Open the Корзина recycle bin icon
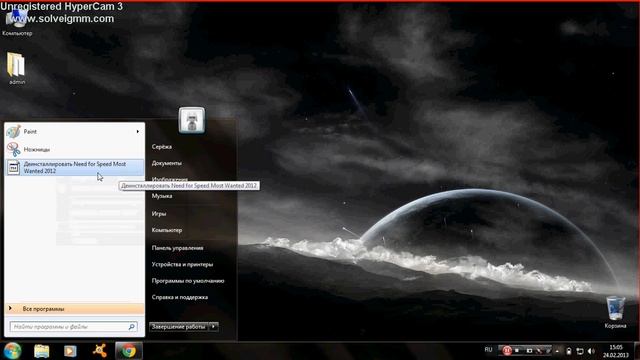Screen dimensions: 640x360 615,312
